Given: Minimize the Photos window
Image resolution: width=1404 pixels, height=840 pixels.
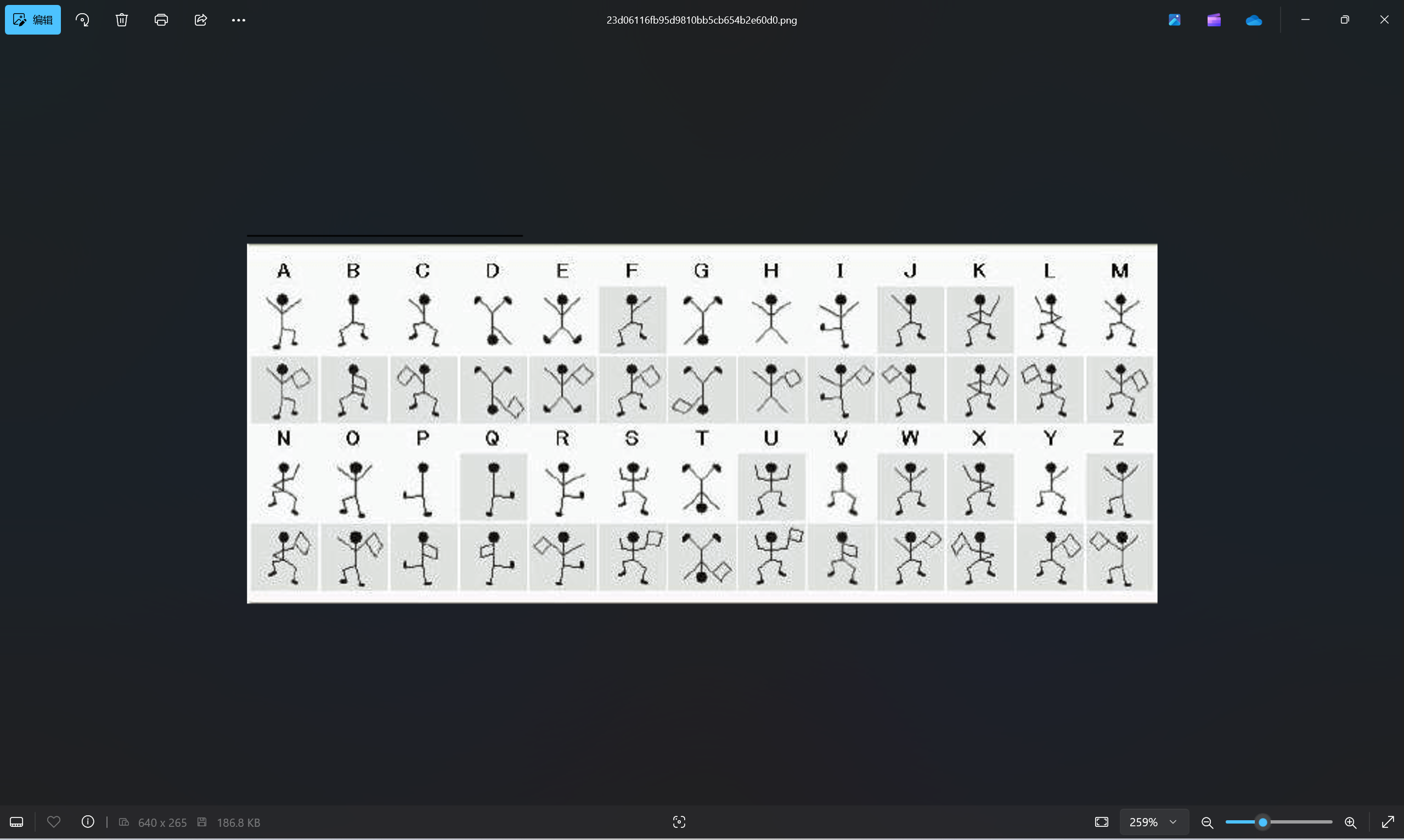Looking at the screenshot, I should coord(1306,20).
